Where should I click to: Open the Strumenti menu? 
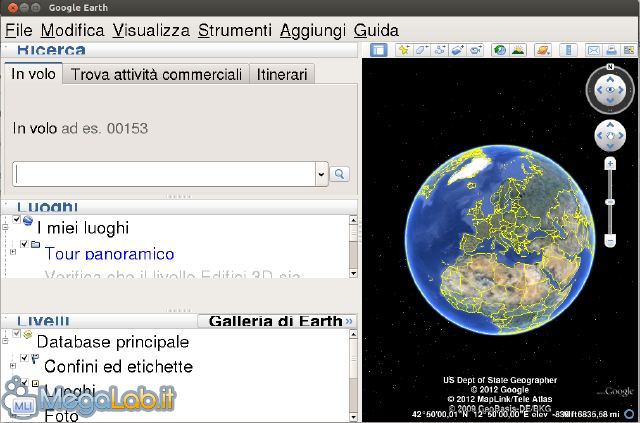click(x=235, y=31)
